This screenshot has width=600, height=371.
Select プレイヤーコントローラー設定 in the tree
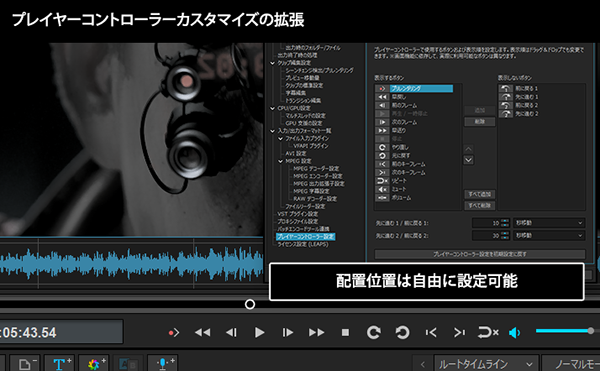point(305,237)
